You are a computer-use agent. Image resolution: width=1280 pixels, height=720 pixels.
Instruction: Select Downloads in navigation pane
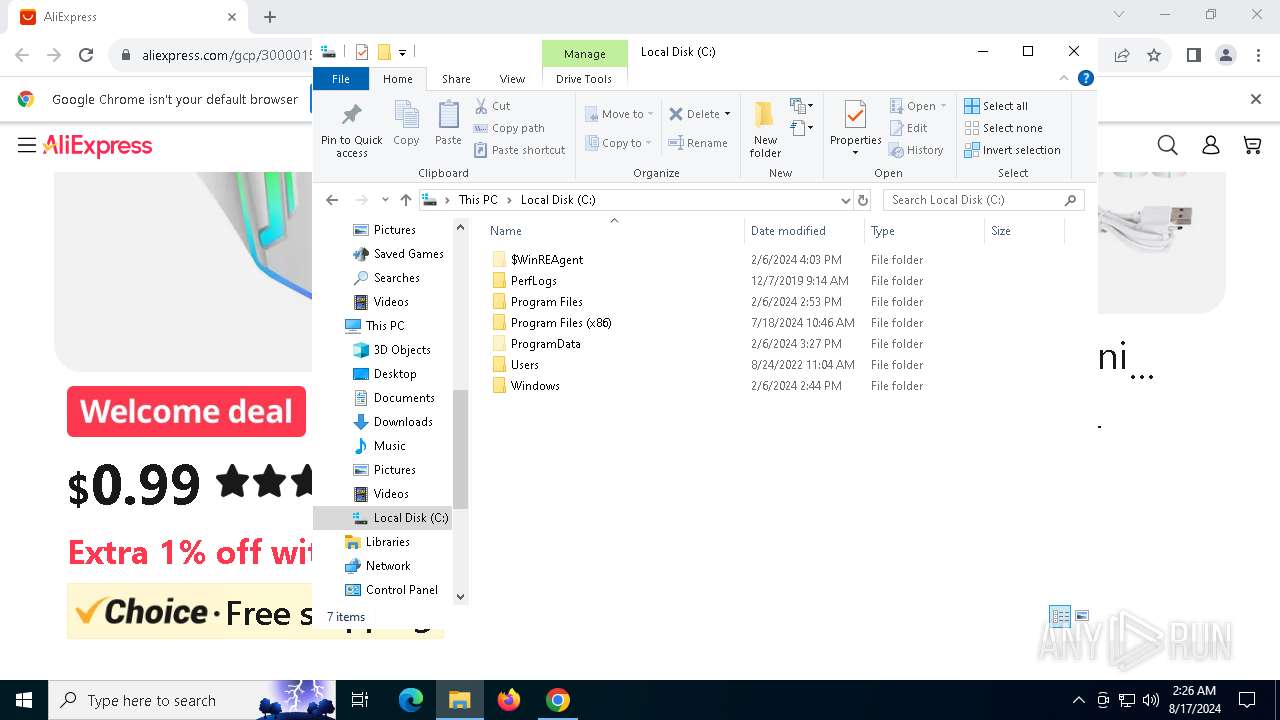[402, 422]
